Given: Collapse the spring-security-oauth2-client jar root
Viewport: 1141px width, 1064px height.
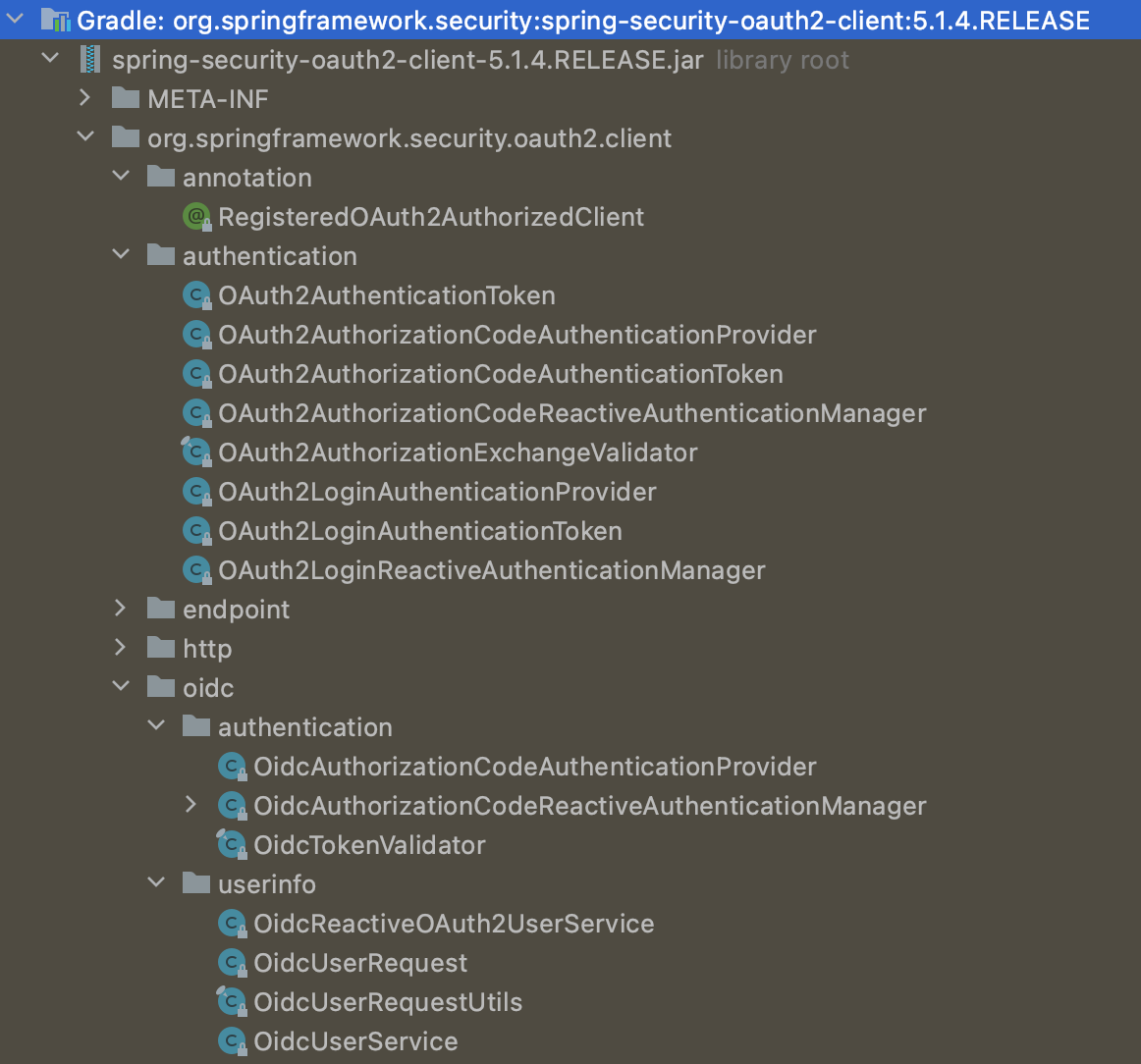Looking at the screenshot, I should [x=49, y=58].
